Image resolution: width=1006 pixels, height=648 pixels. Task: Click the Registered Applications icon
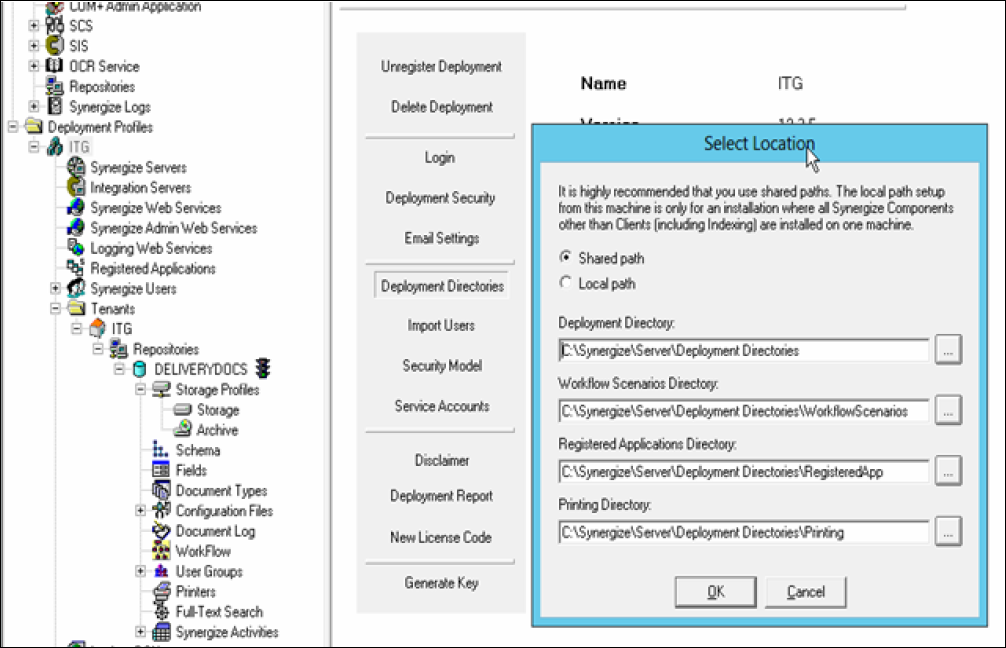point(76,268)
